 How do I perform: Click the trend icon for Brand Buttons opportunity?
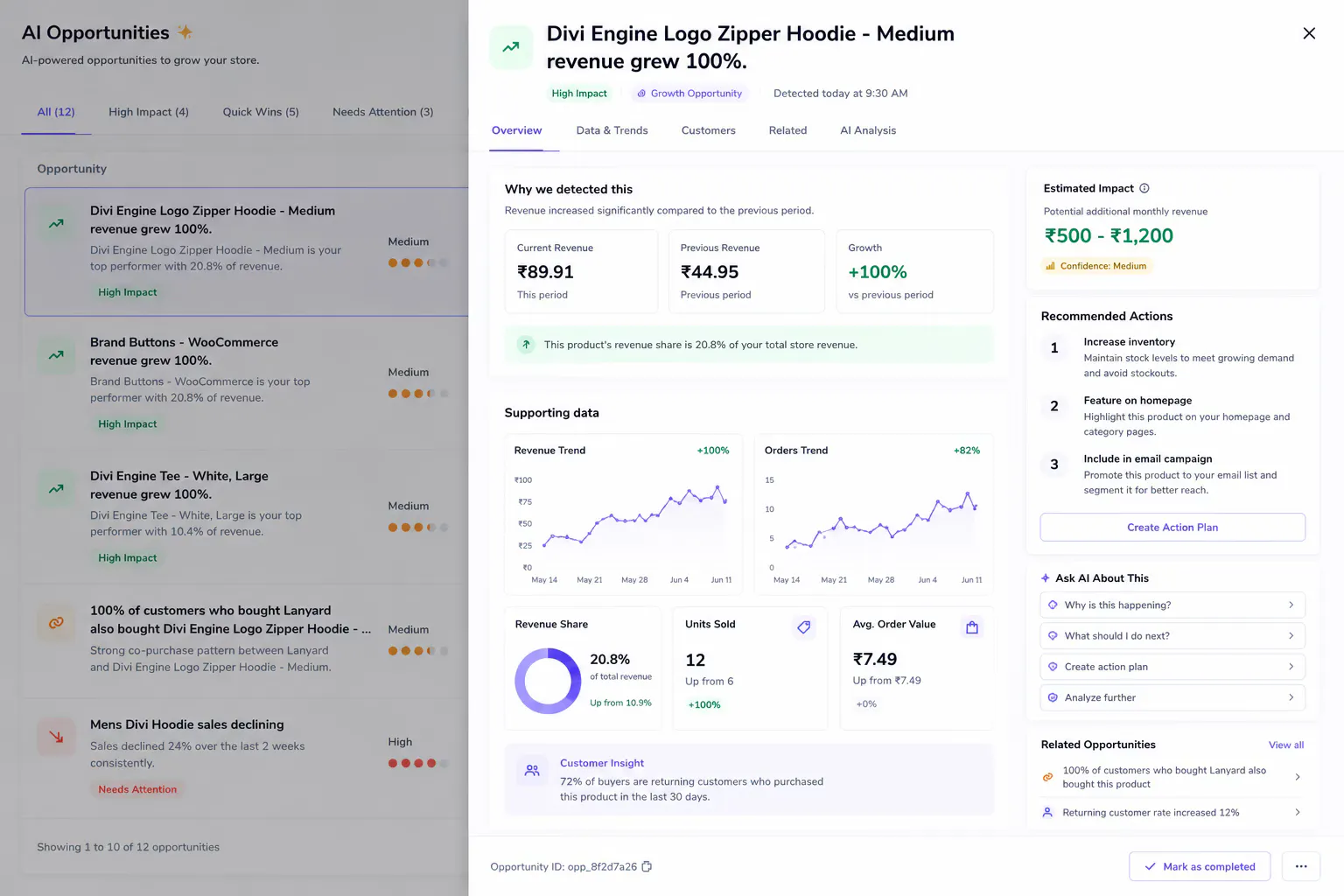point(56,355)
